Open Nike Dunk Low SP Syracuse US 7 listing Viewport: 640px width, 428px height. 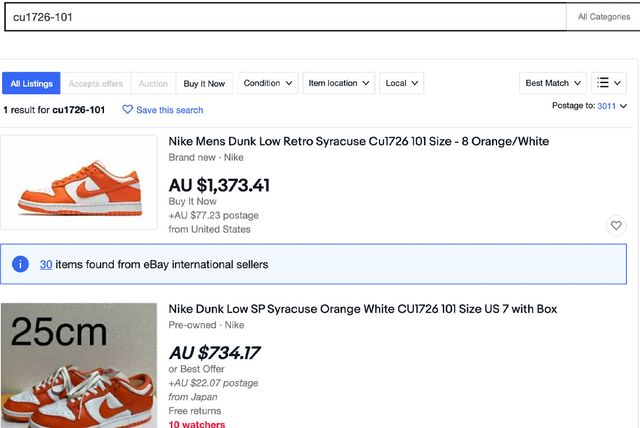pyautogui.click(x=362, y=309)
